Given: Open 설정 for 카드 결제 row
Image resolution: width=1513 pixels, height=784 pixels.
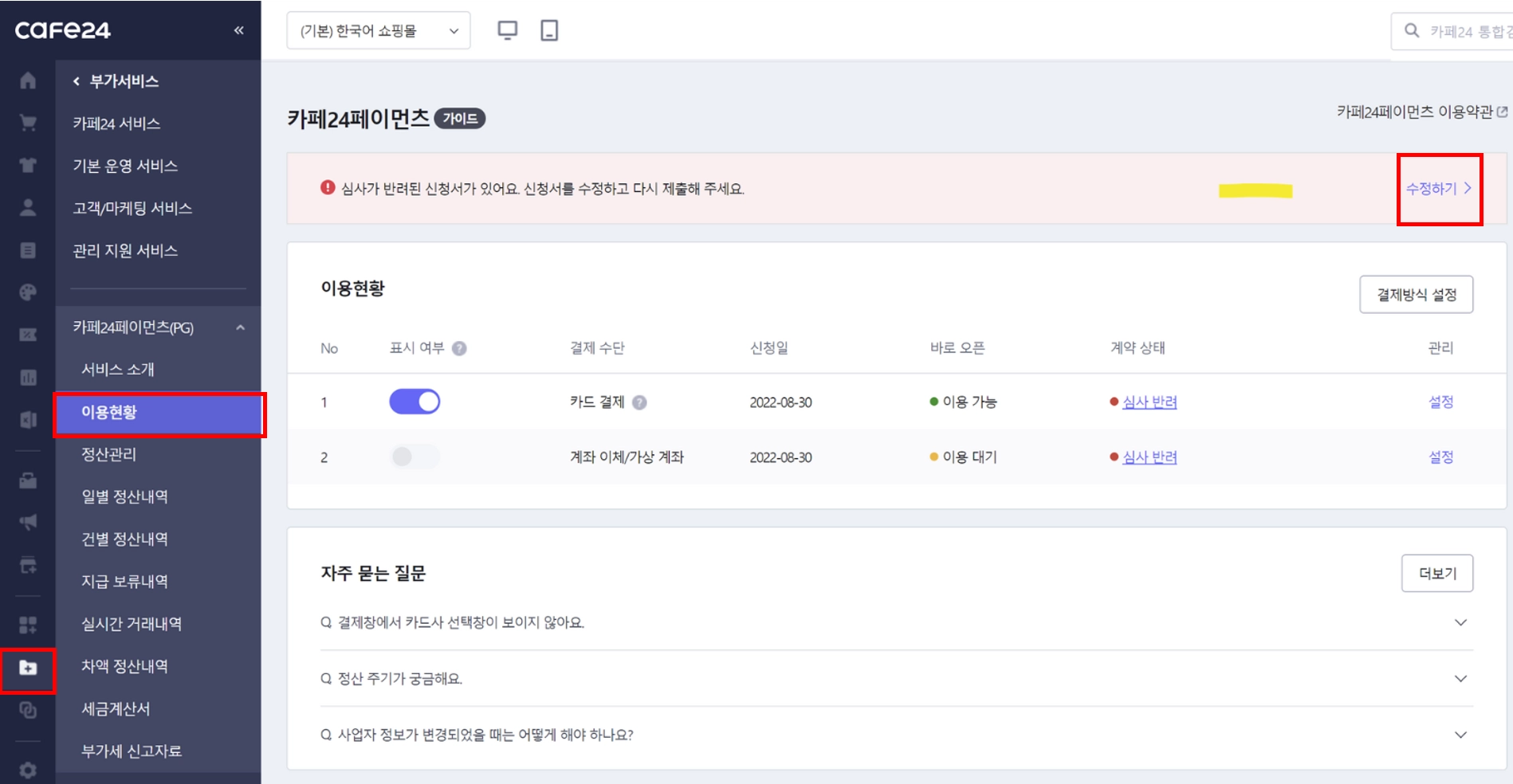Looking at the screenshot, I should coord(1441,402).
